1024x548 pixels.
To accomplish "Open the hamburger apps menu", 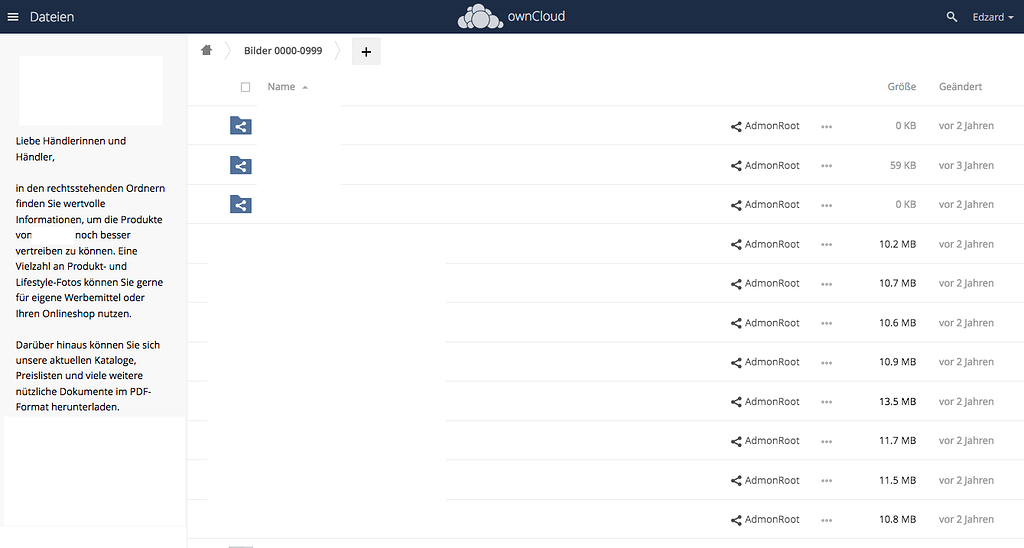I will 13,17.
